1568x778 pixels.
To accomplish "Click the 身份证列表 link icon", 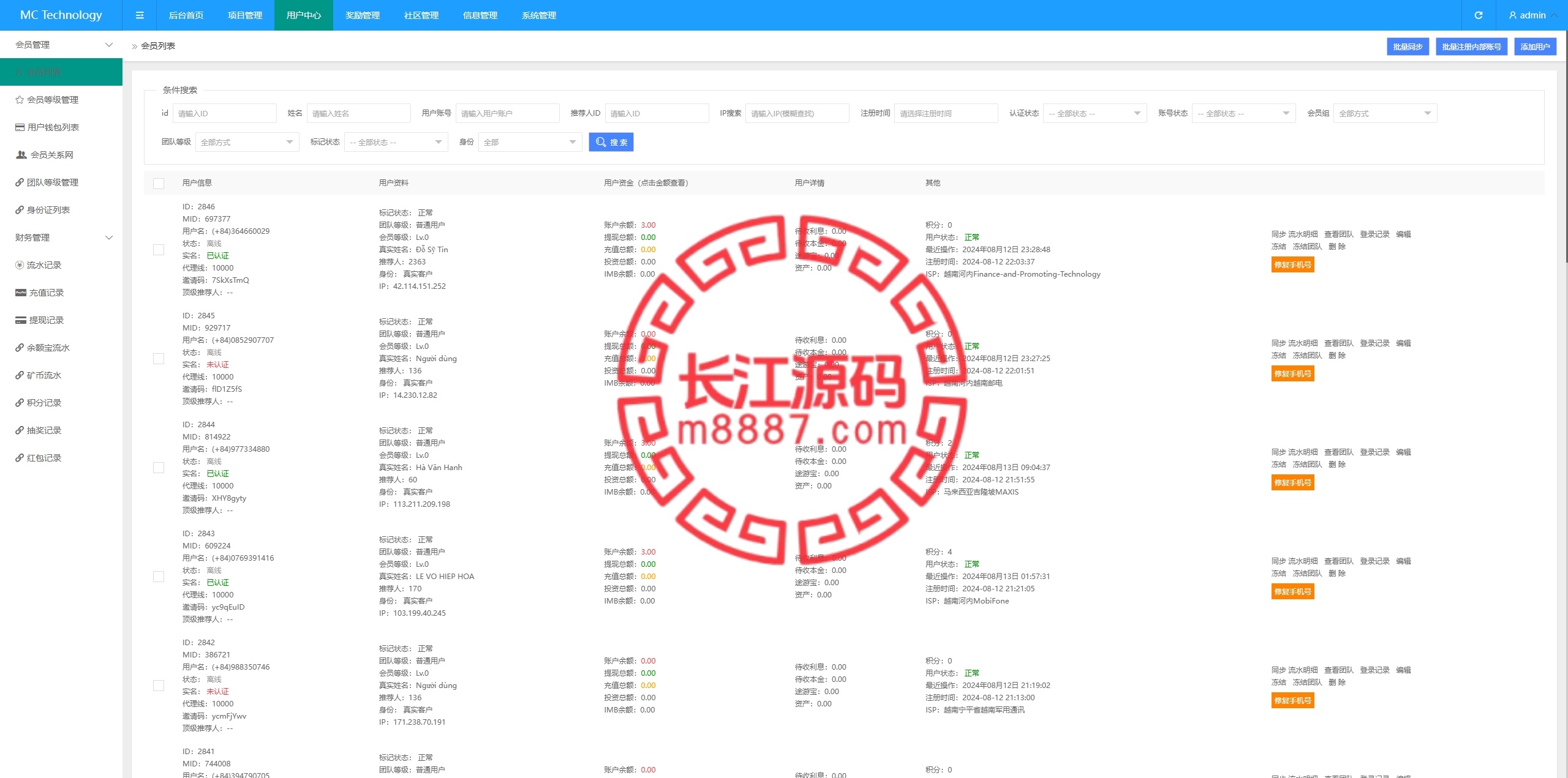I will [x=20, y=210].
